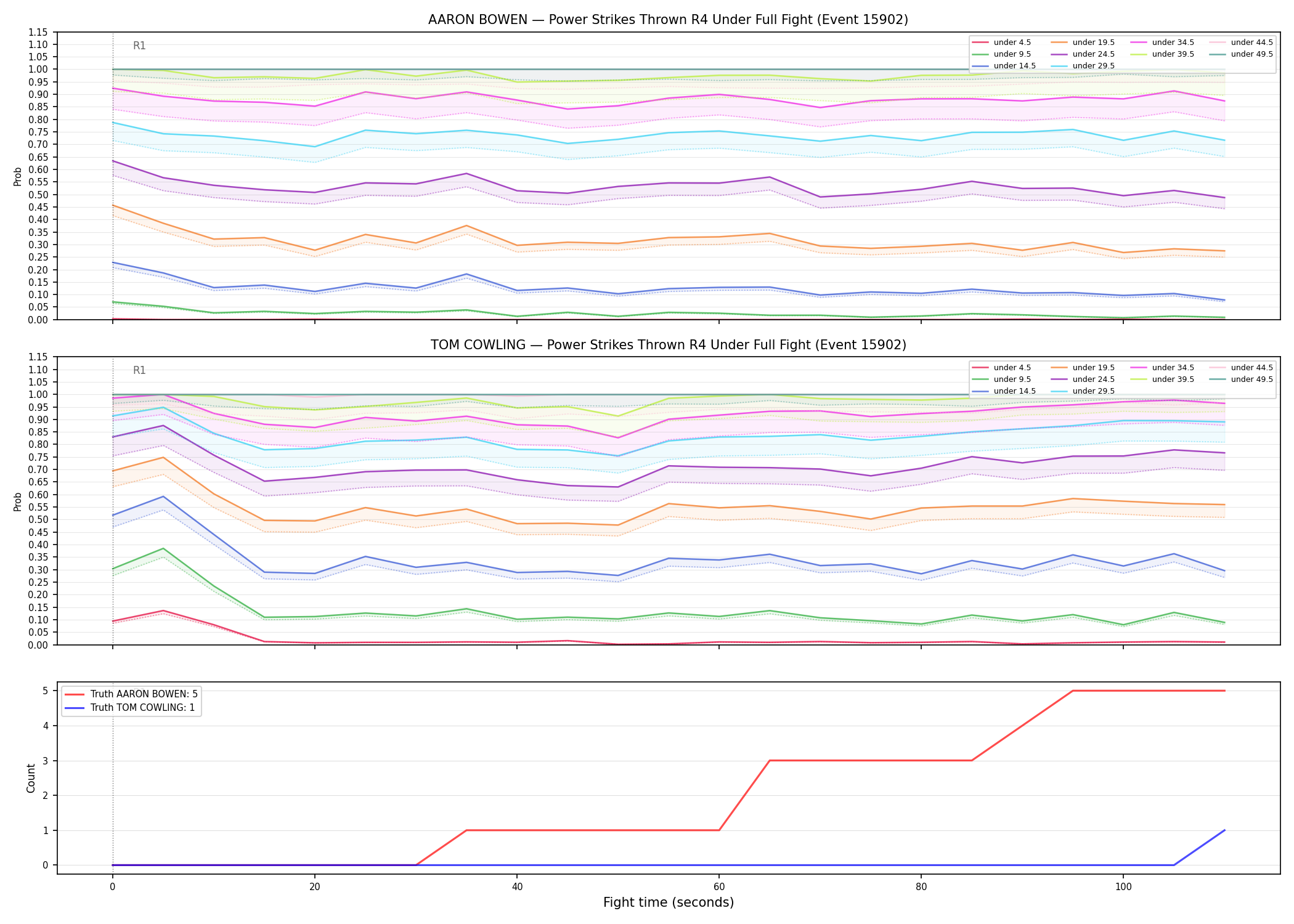Click y-axis tick '1.15' on Aaron Bowen chart
Screen dimensions: 1294x924
(39, 32)
